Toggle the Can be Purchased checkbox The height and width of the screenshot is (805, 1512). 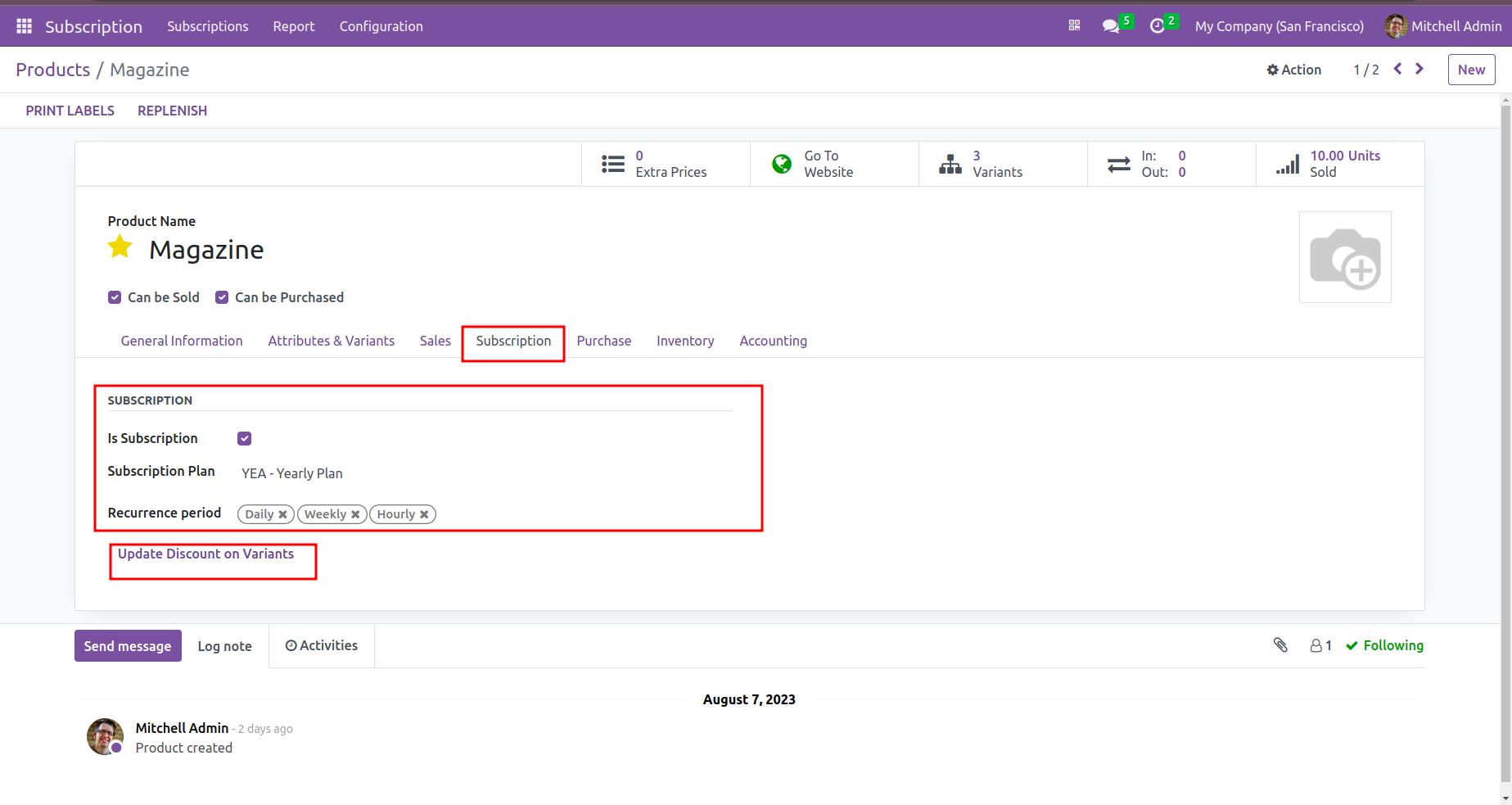tap(222, 297)
